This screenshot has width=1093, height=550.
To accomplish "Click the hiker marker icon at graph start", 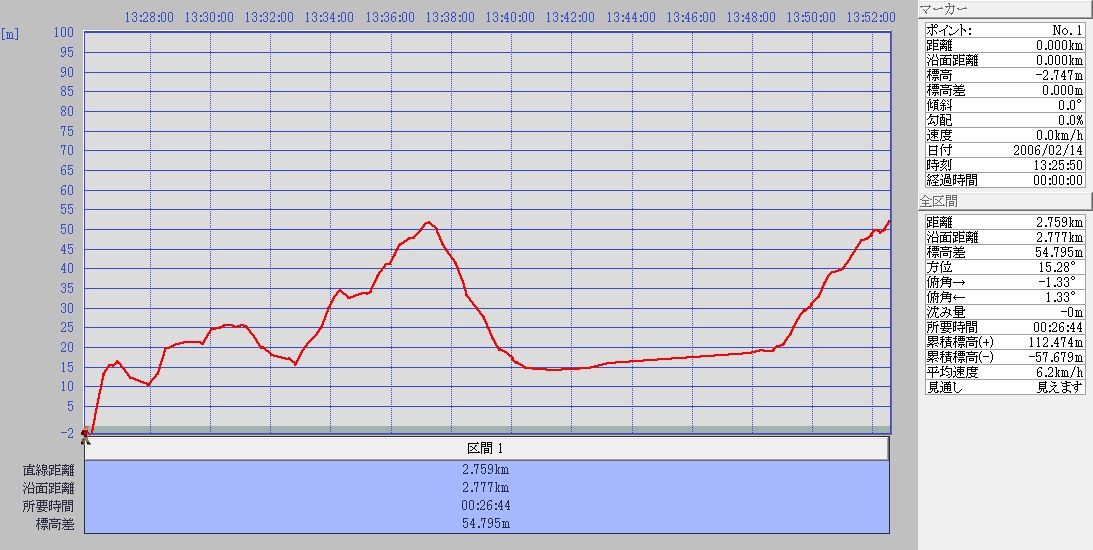I will coord(85,434).
